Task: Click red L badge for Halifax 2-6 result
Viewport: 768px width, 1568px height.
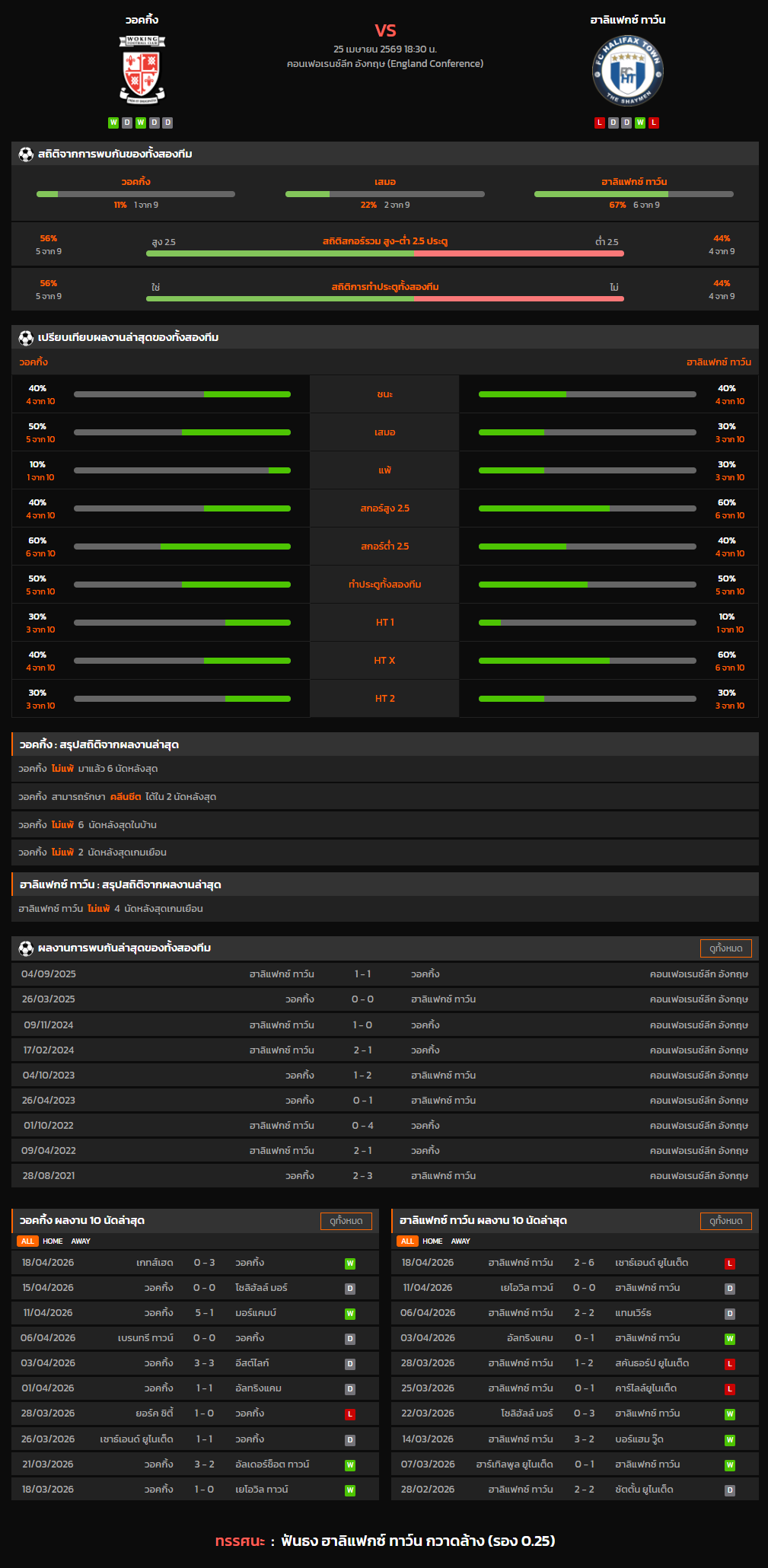Action: pyautogui.click(x=729, y=1264)
